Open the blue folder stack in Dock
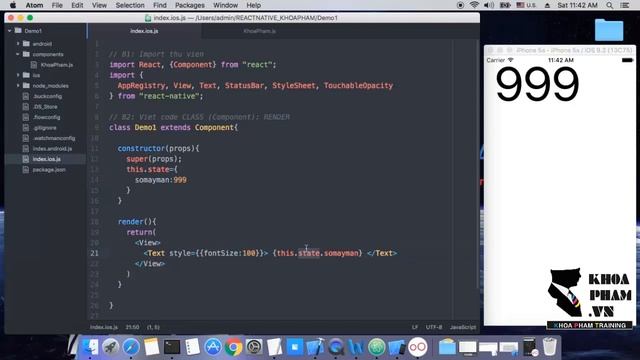The height and width of the screenshot is (360, 640). pyautogui.click(x=447, y=347)
